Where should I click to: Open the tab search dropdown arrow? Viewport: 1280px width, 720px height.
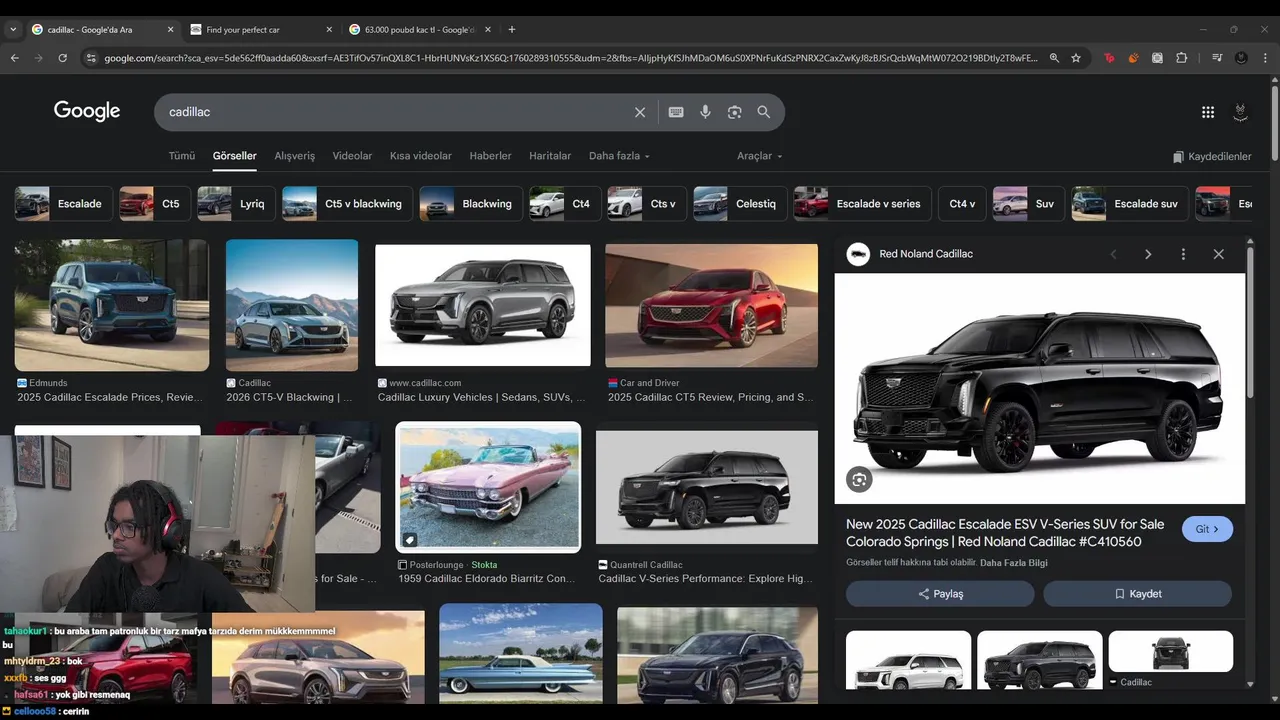(13, 29)
